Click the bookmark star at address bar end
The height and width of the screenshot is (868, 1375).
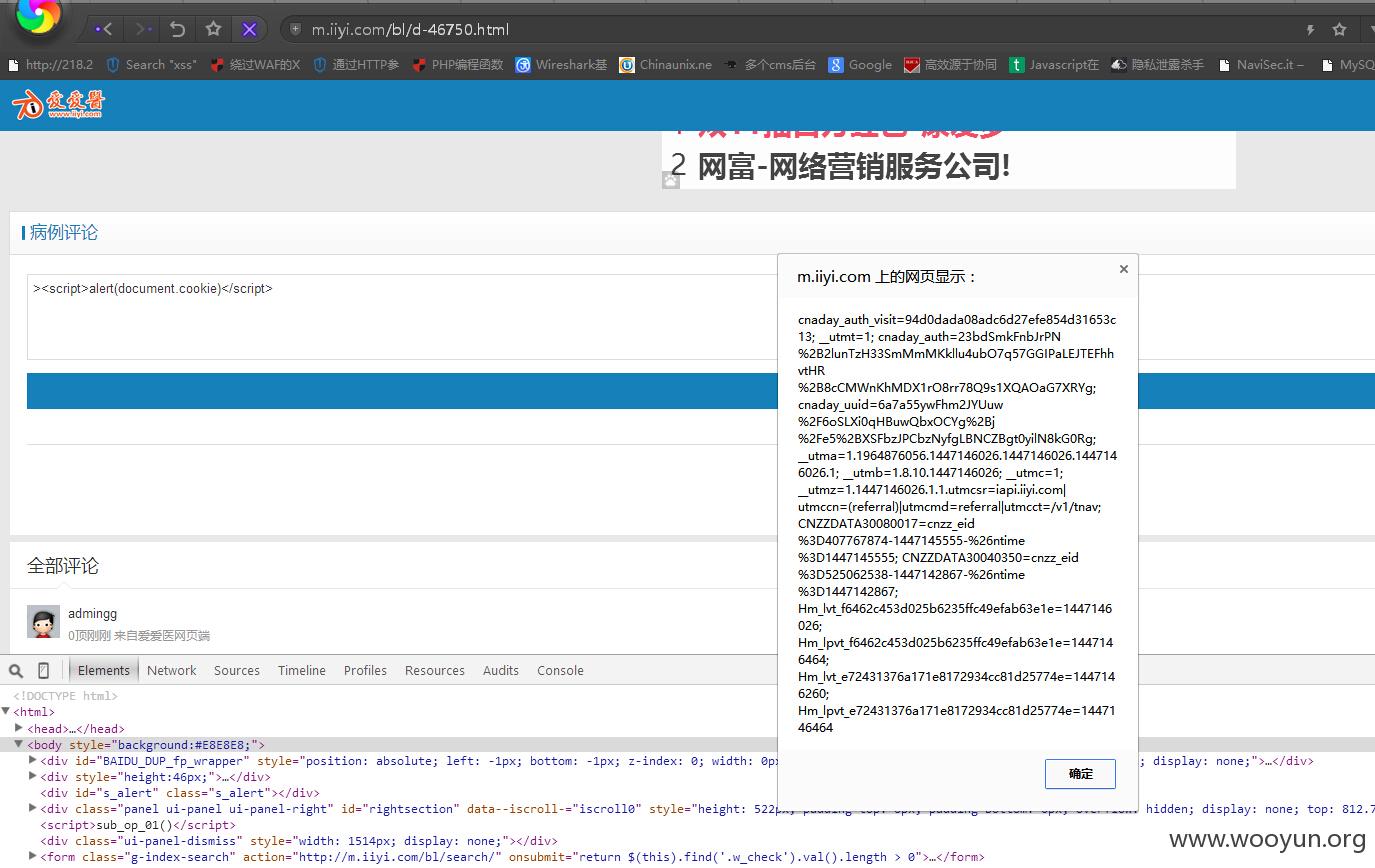pyautogui.click(x=1339, y=30)
